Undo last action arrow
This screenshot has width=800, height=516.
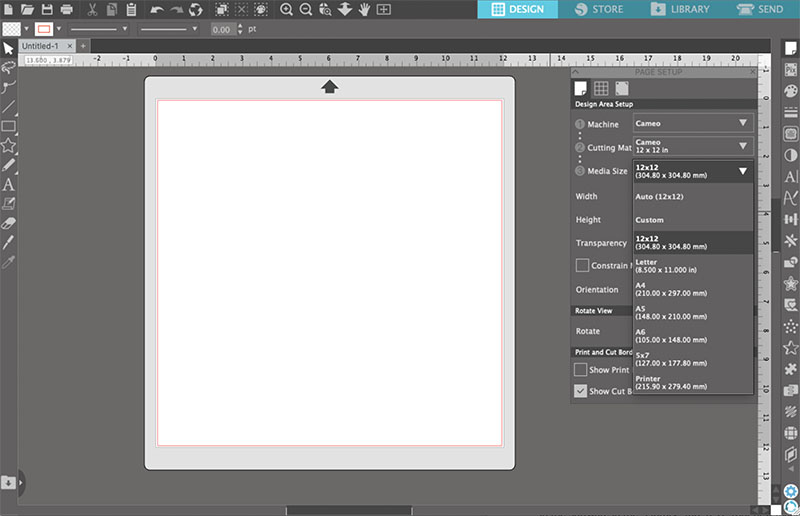click(x=157, y=9)
